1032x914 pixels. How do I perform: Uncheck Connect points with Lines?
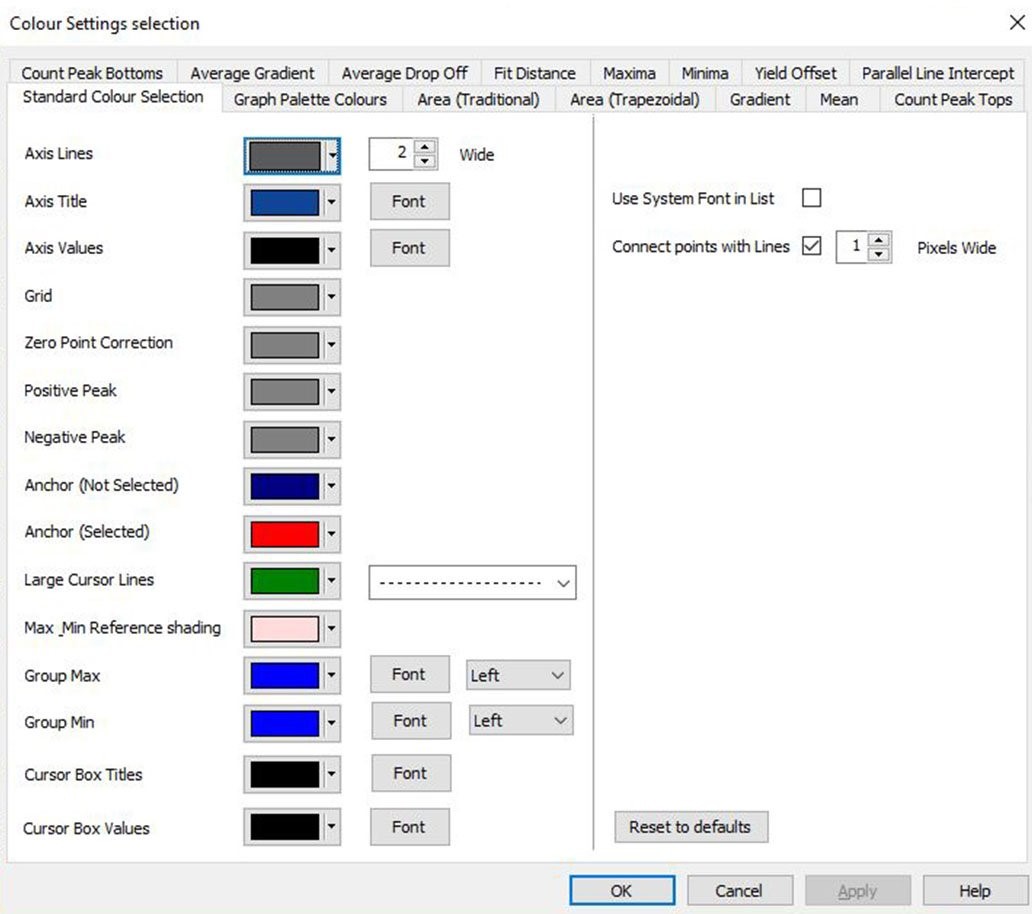(x=812, y=246)
